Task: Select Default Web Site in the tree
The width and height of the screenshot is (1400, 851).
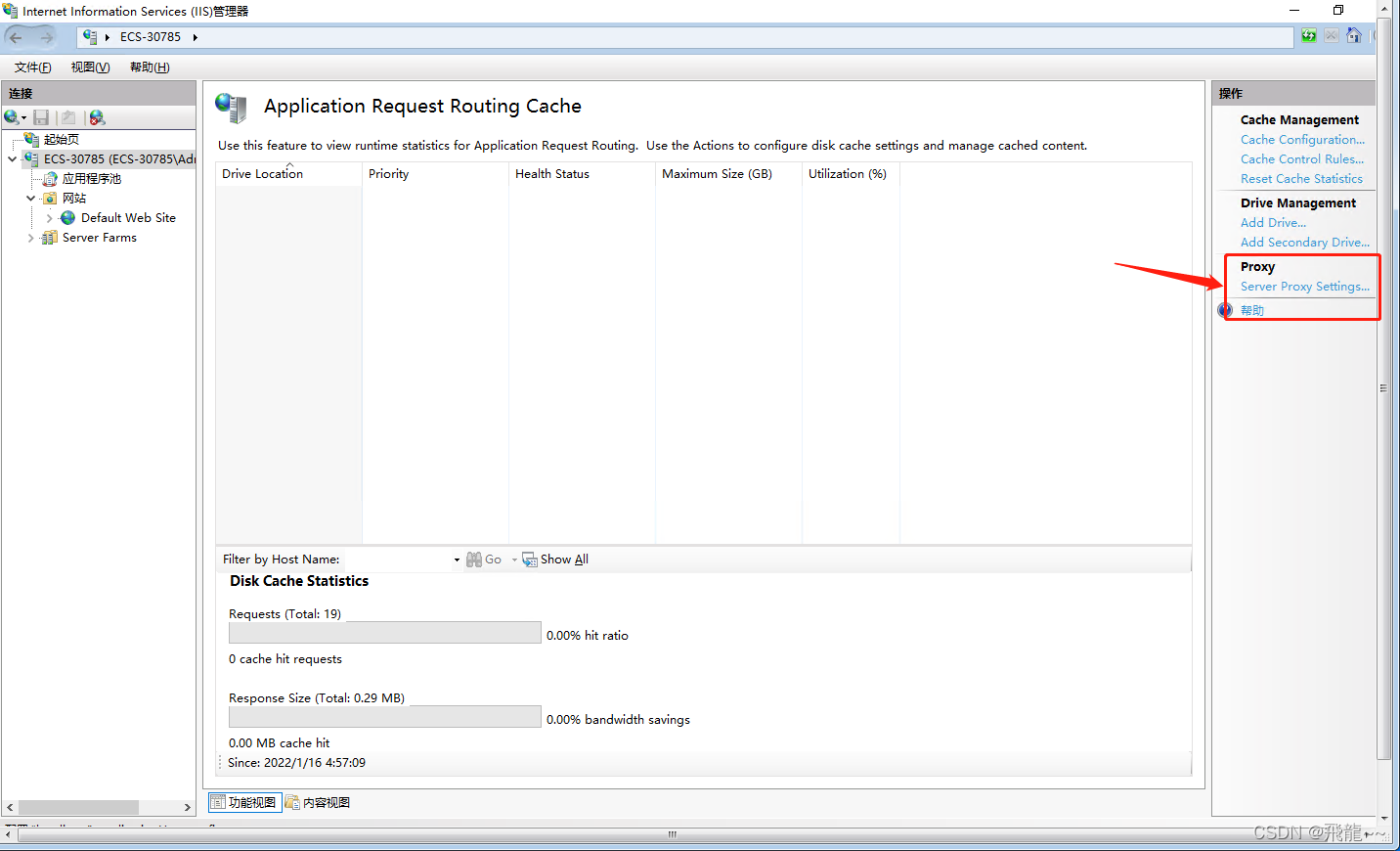Action: coord(128,218)
